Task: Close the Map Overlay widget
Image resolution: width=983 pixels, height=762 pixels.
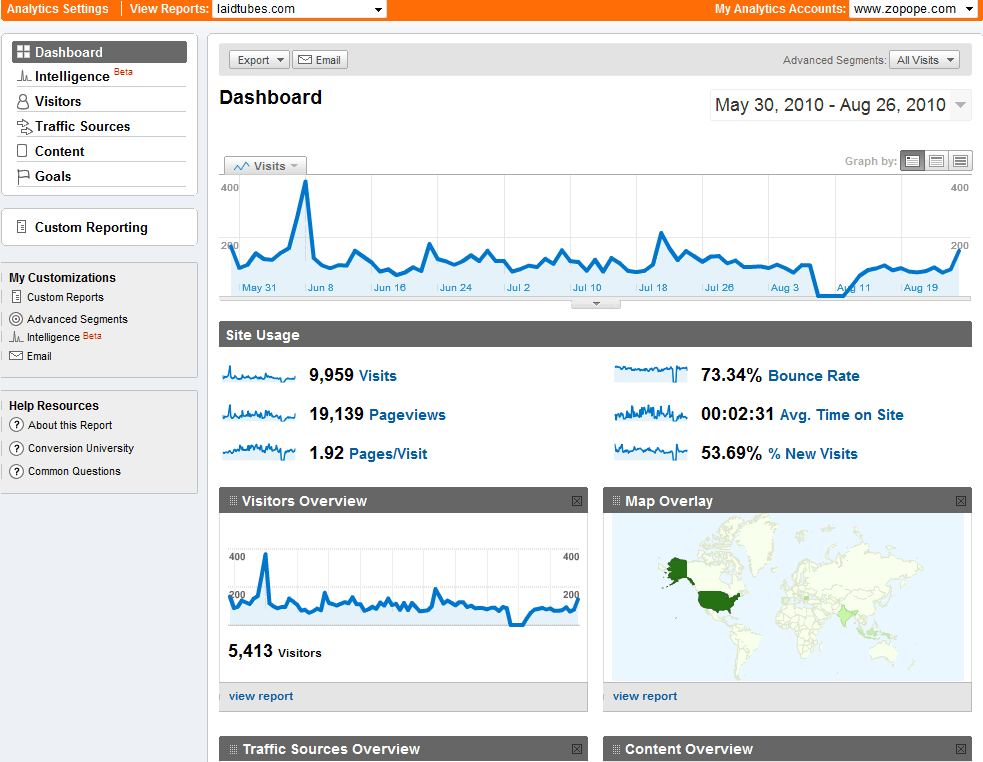Action: (960, 501)
